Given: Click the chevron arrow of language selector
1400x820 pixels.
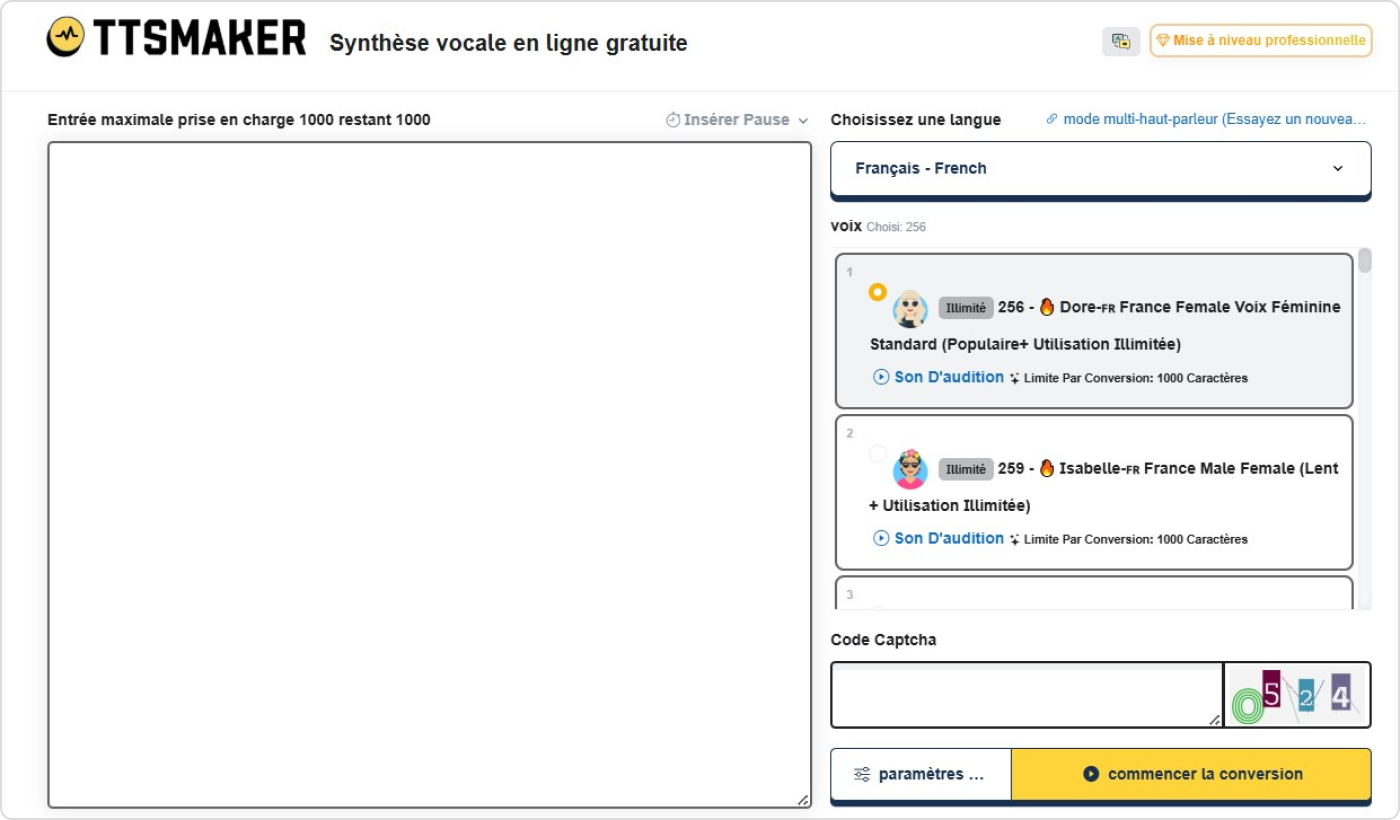Looking at the screenshot, I should pyautogui.click(x=1338, y=168).
